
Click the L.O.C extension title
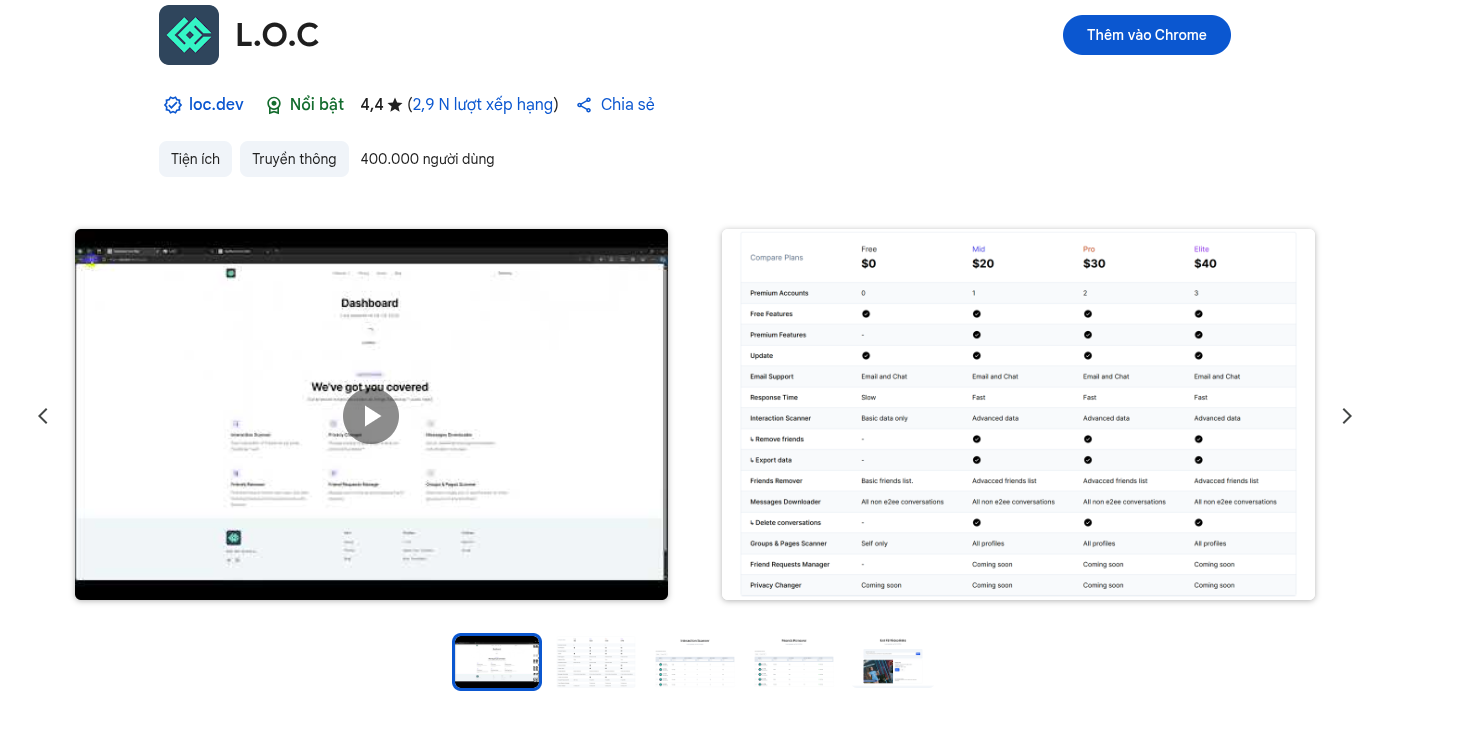pos(277,35)
